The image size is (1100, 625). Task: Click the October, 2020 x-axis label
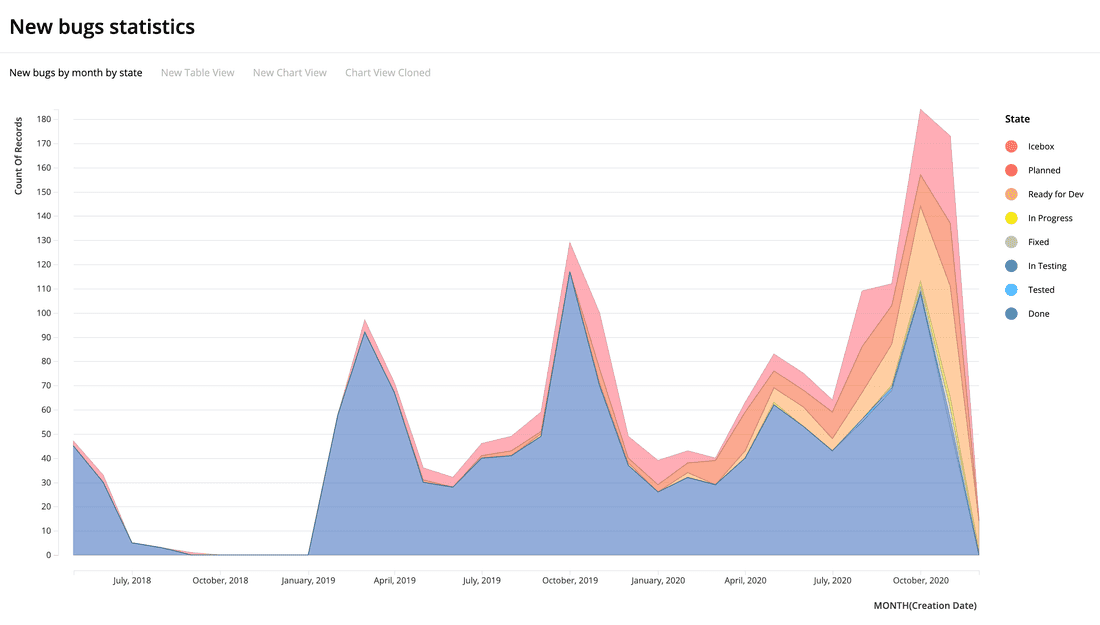(920, 580)
